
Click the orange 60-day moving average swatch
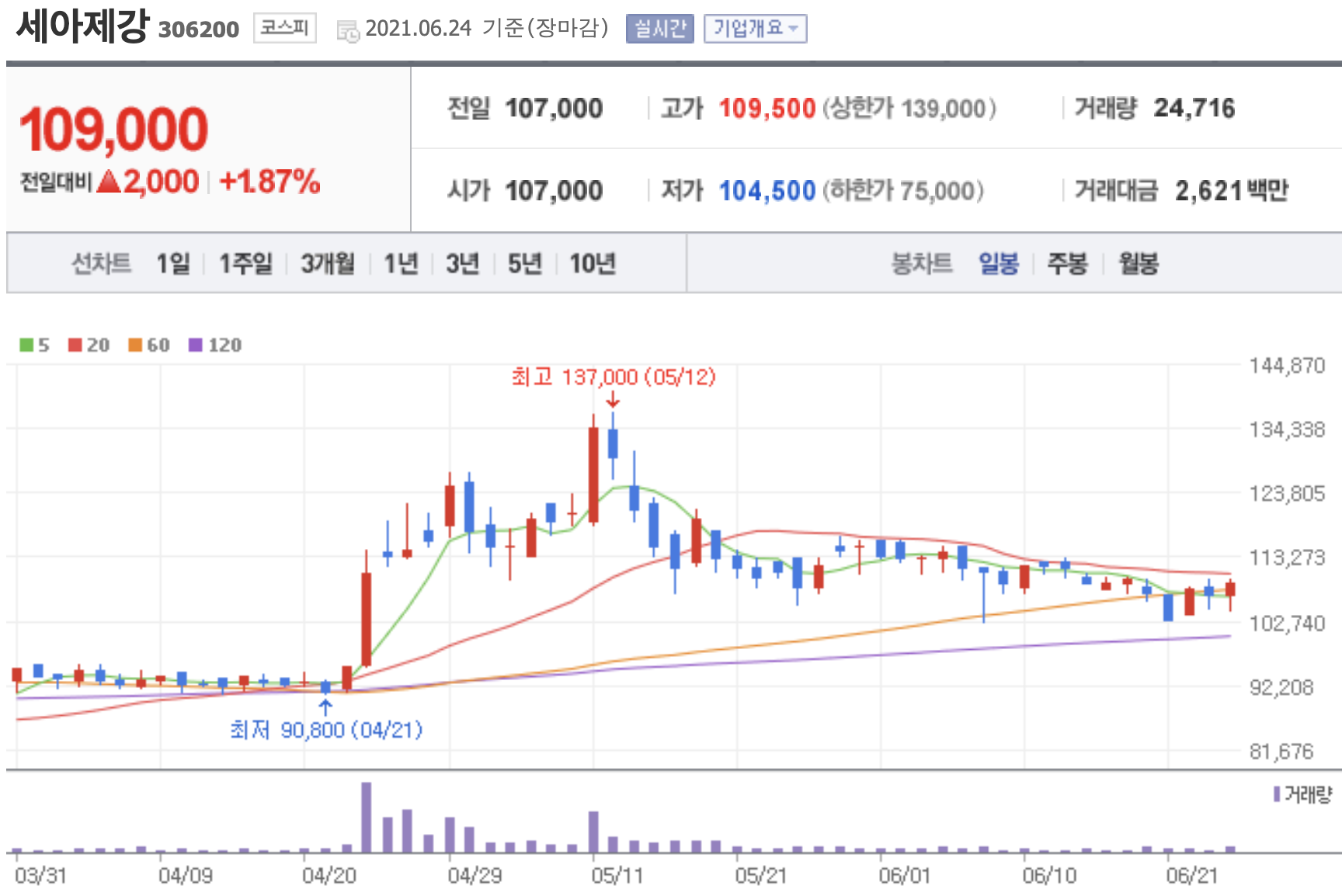[x=135, y=345]
